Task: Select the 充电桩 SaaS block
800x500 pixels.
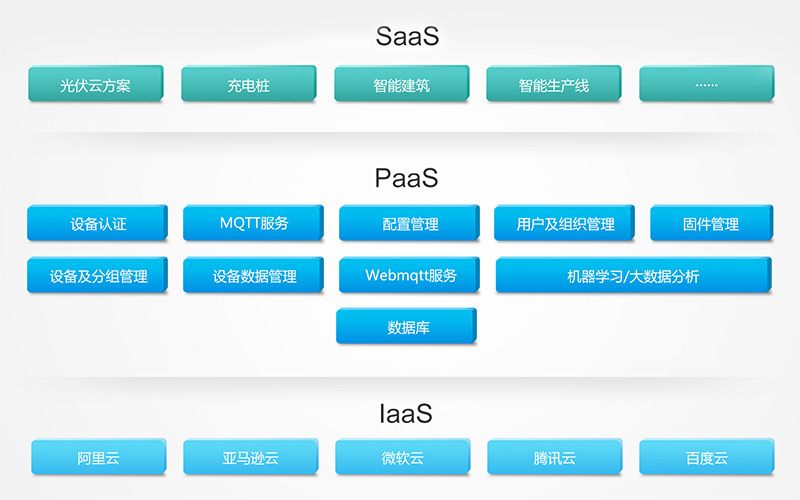Action: click(248, 85)
